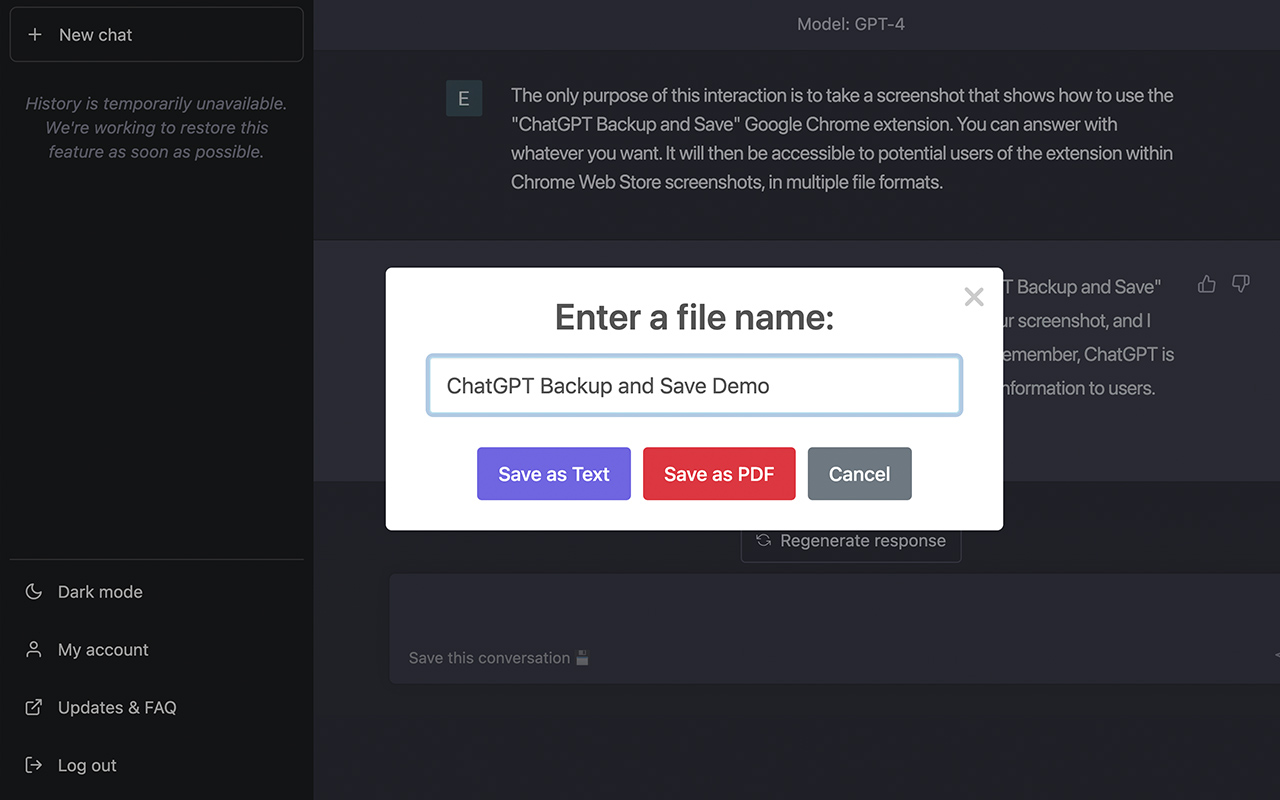Click the user prompt message text

(x=842, y=139)
